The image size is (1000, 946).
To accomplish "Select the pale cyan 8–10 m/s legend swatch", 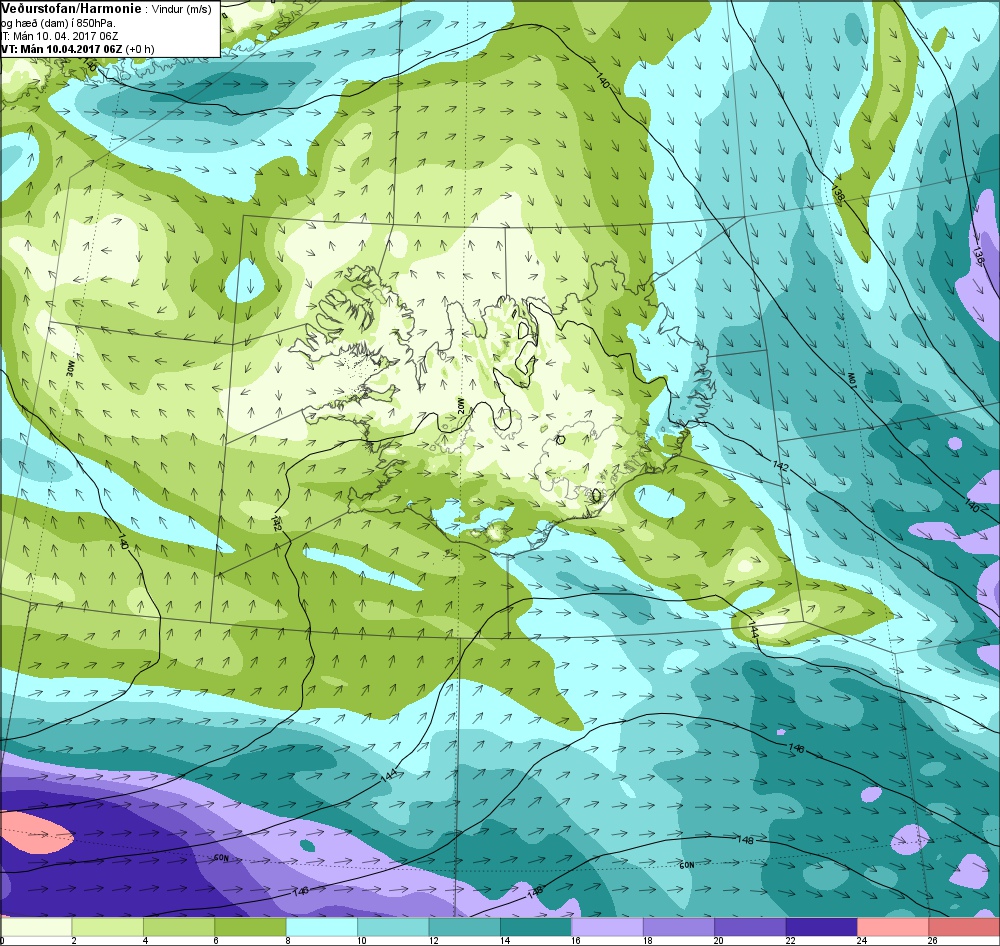I will pos(321,926).
